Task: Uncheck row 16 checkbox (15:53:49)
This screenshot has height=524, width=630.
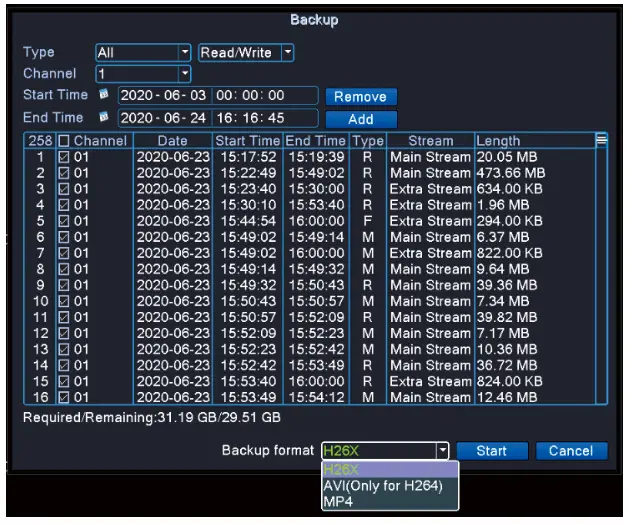Action: pos(64,397)
